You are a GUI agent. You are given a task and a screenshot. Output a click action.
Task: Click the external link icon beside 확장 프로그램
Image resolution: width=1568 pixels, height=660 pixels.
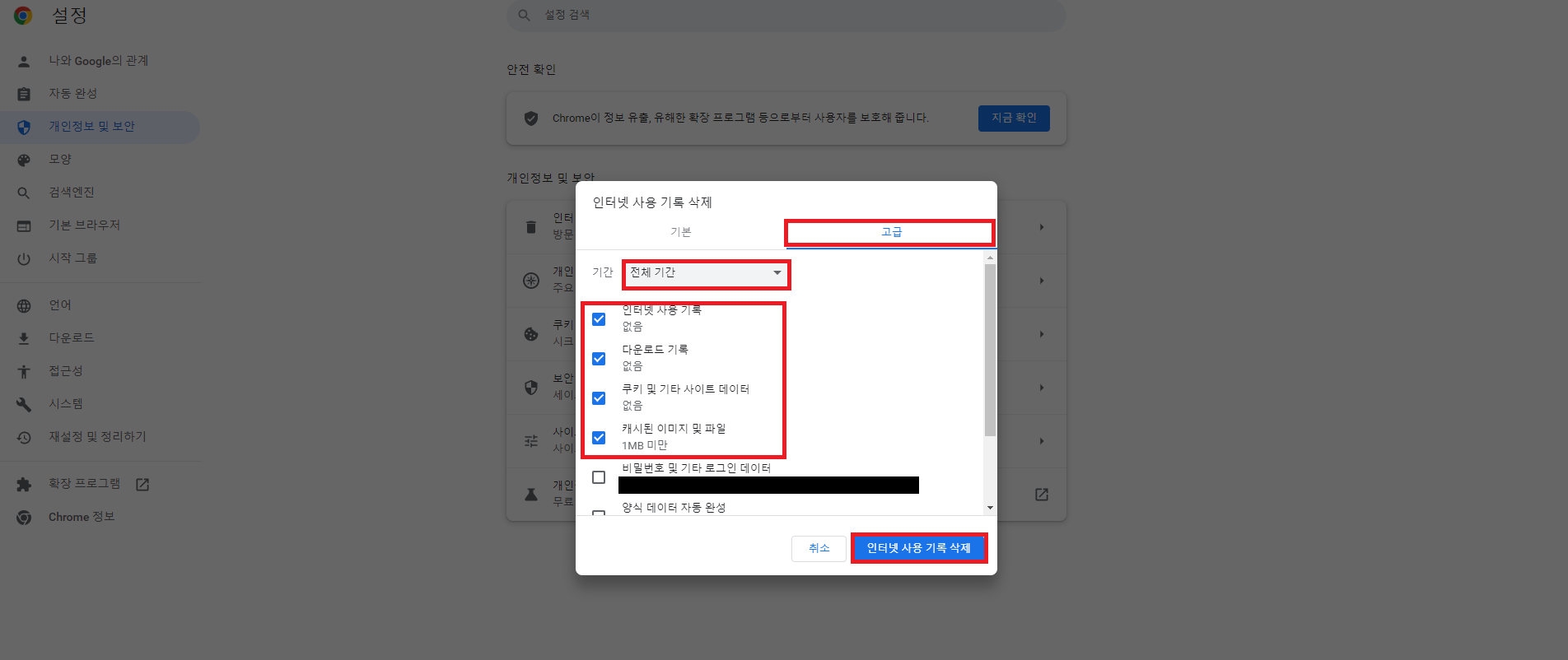tap(142, 484)
